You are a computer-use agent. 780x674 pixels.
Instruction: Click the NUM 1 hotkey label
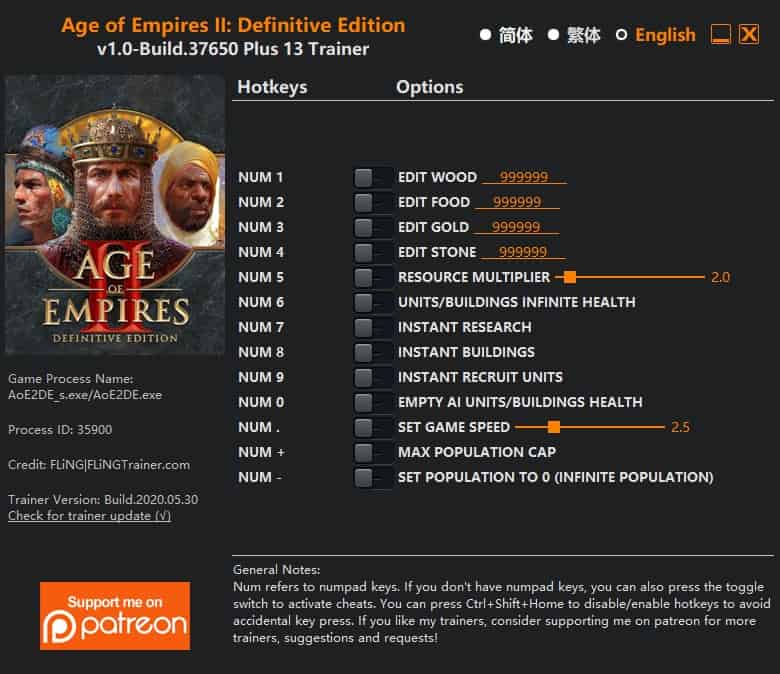point(261,177)
